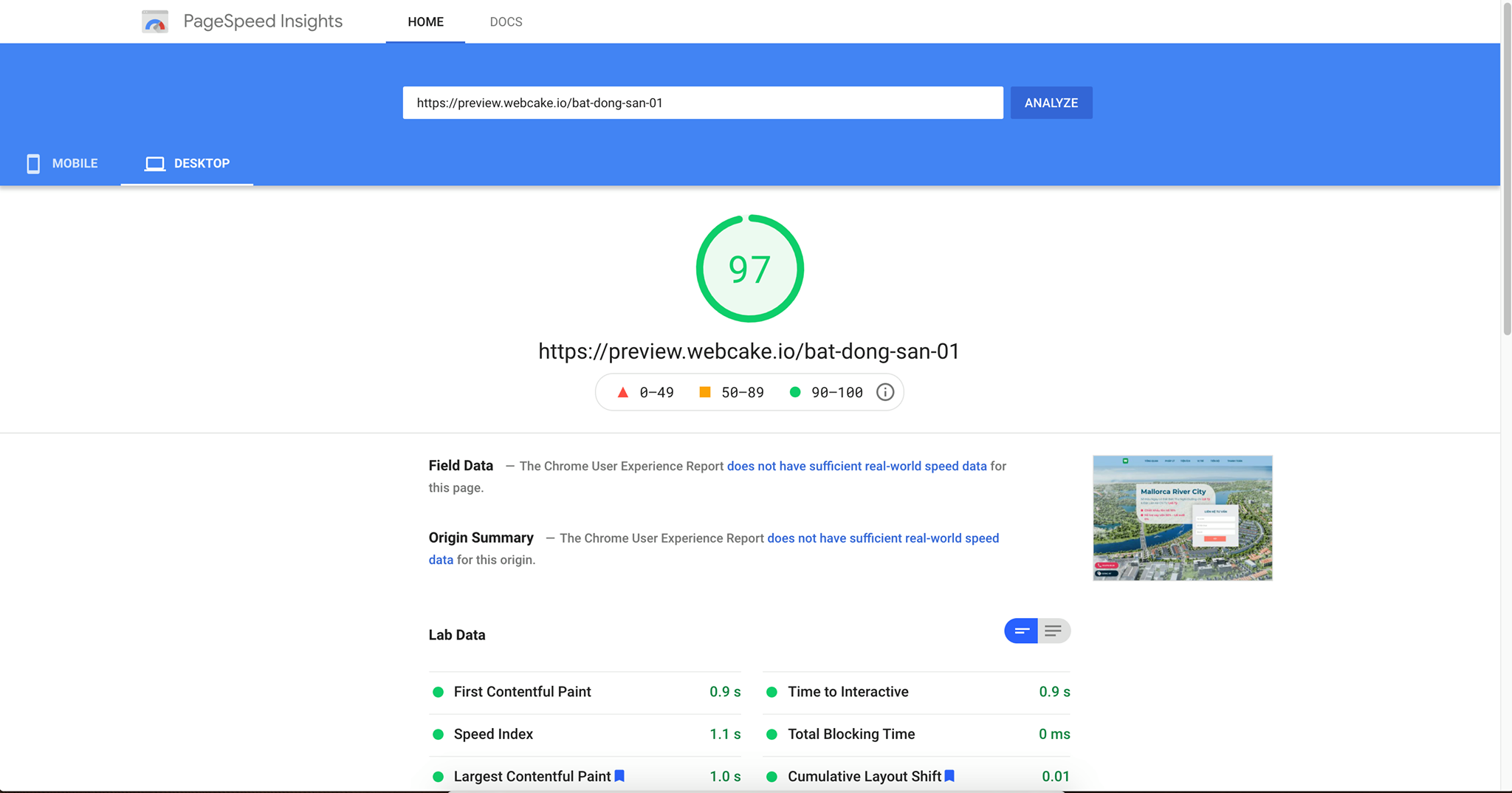Click the Total Blocking Time value 0 ms
The height and width of the screenshot is (793, 1512).
pos(1054,735)
